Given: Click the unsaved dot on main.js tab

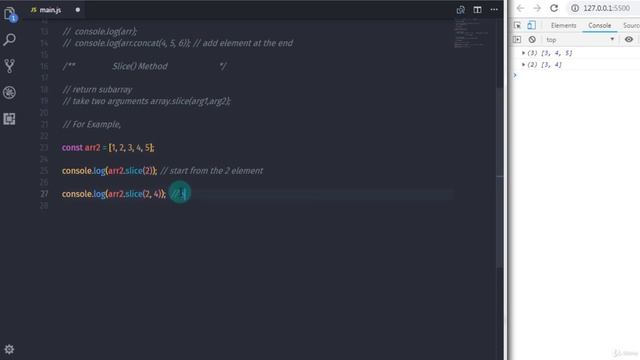Looking at the screenshot, I should (x=78, y=10).
